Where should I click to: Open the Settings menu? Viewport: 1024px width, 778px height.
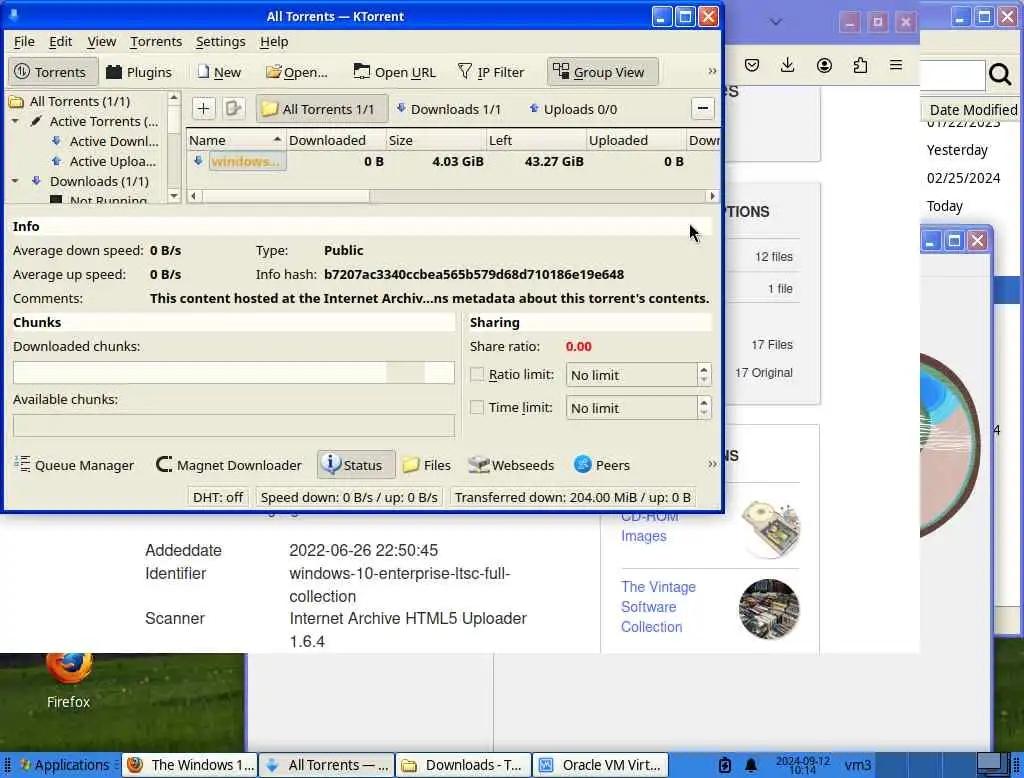pyautogui.click(x=220, y=41)
